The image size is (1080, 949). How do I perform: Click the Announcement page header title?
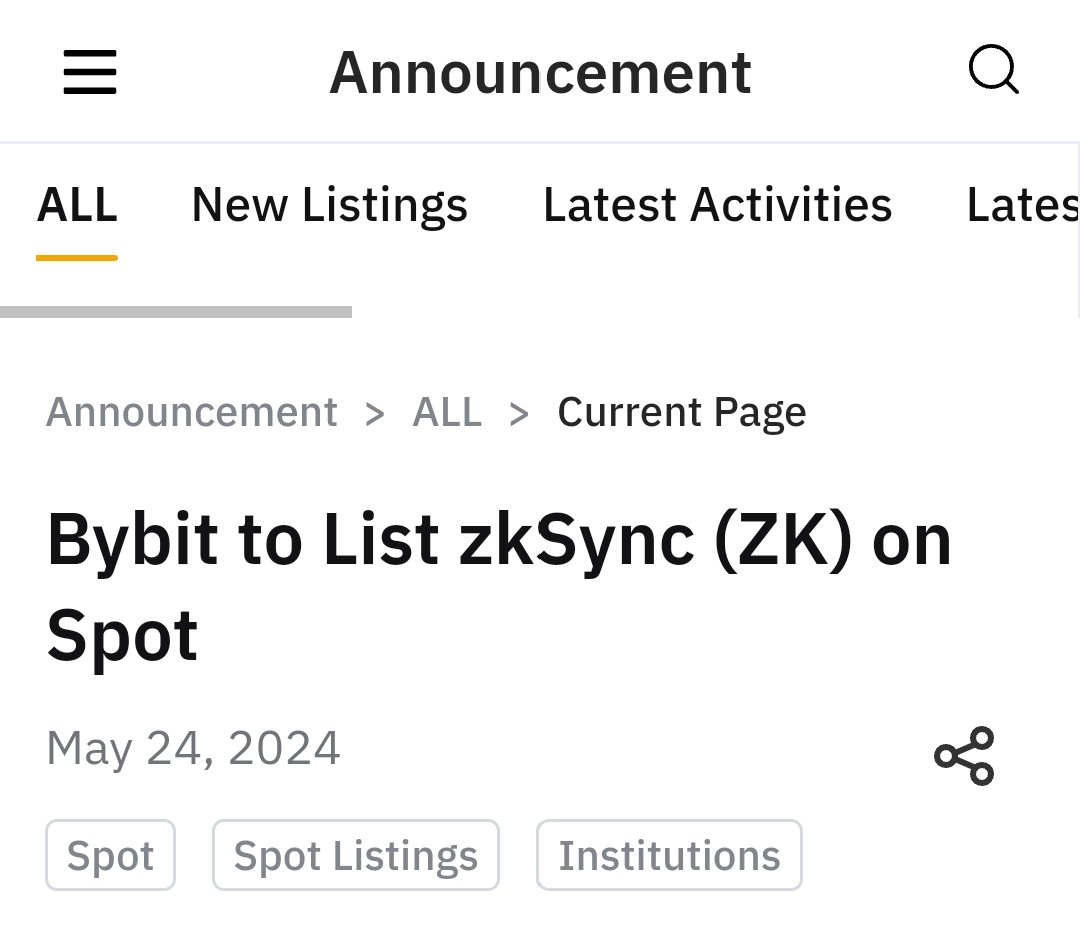pos(540,72)
